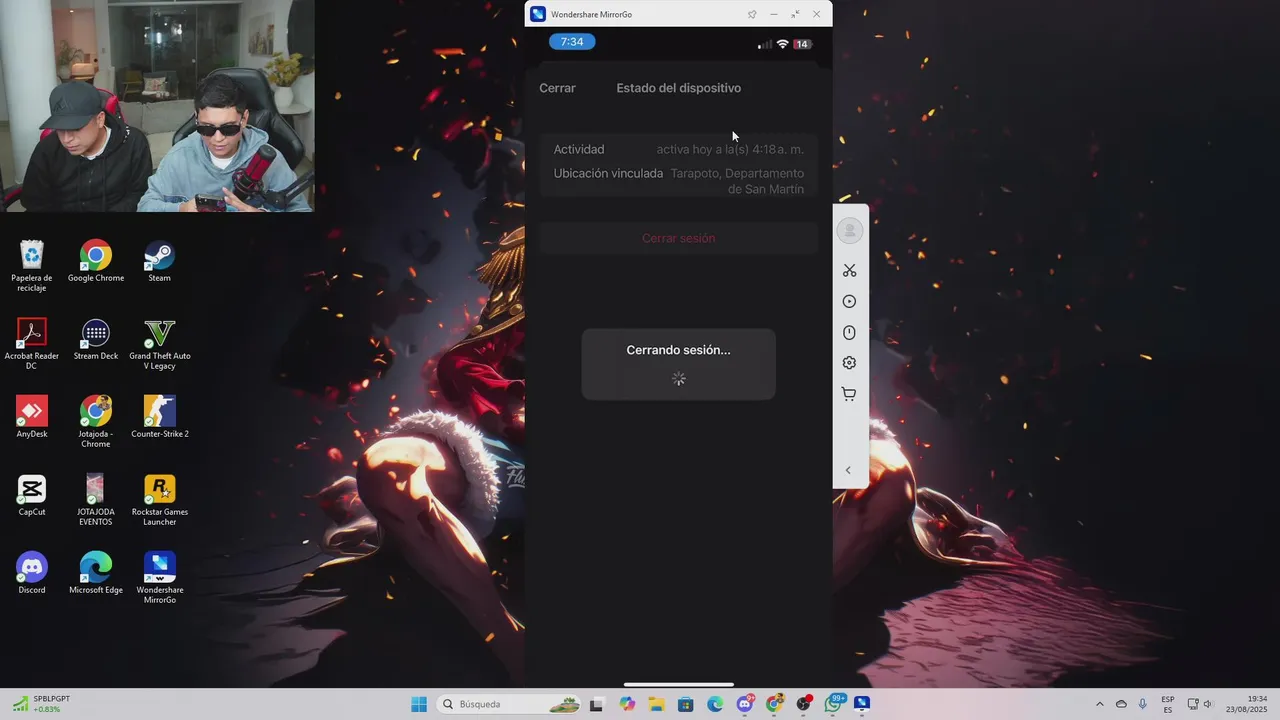
Task: Open Task View on the taskbar
Action: pos(597,704)
